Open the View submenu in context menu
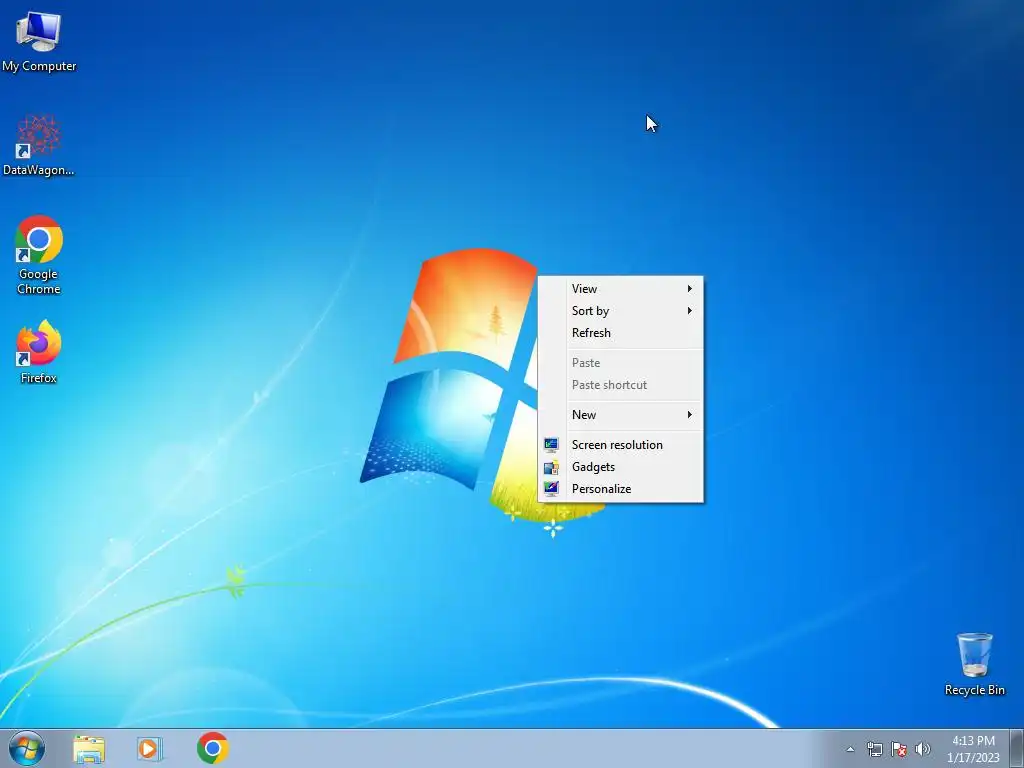This screenshot has height=768, width=1024. click(620, 289)
